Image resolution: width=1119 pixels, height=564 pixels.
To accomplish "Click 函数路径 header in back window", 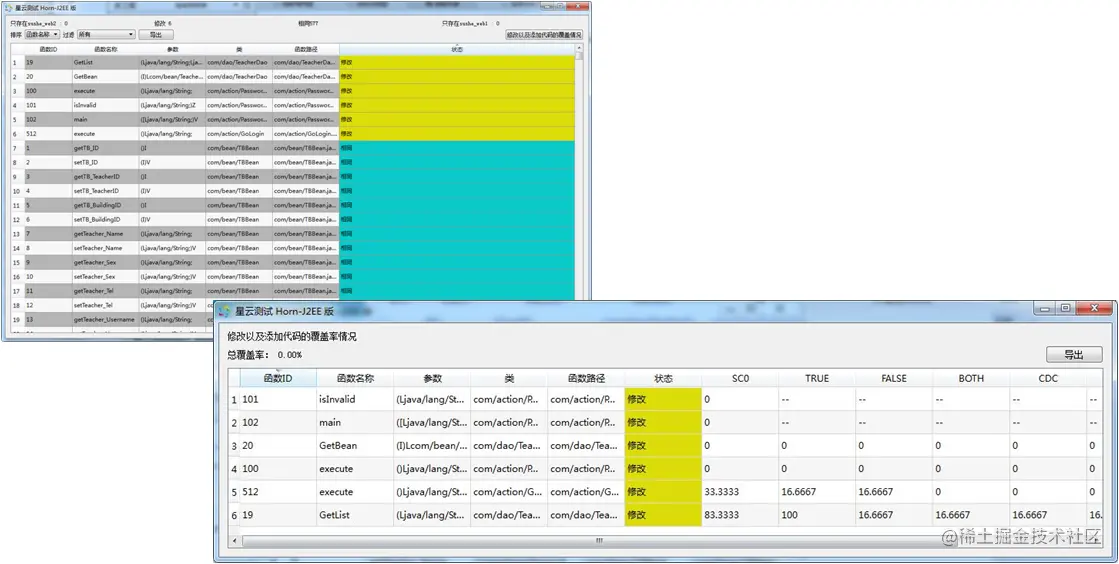I will (305, 49).
